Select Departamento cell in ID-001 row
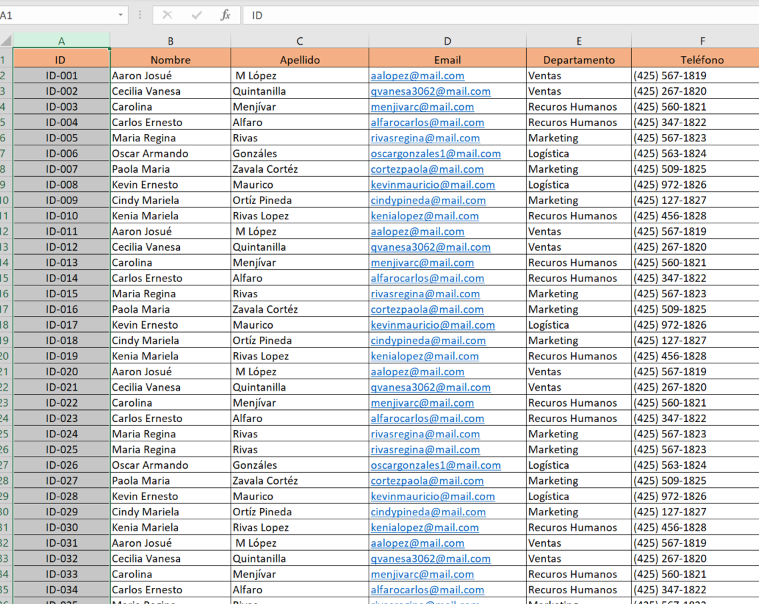Image resolution: width=759 pixels, height=604 pixels. 579,76
